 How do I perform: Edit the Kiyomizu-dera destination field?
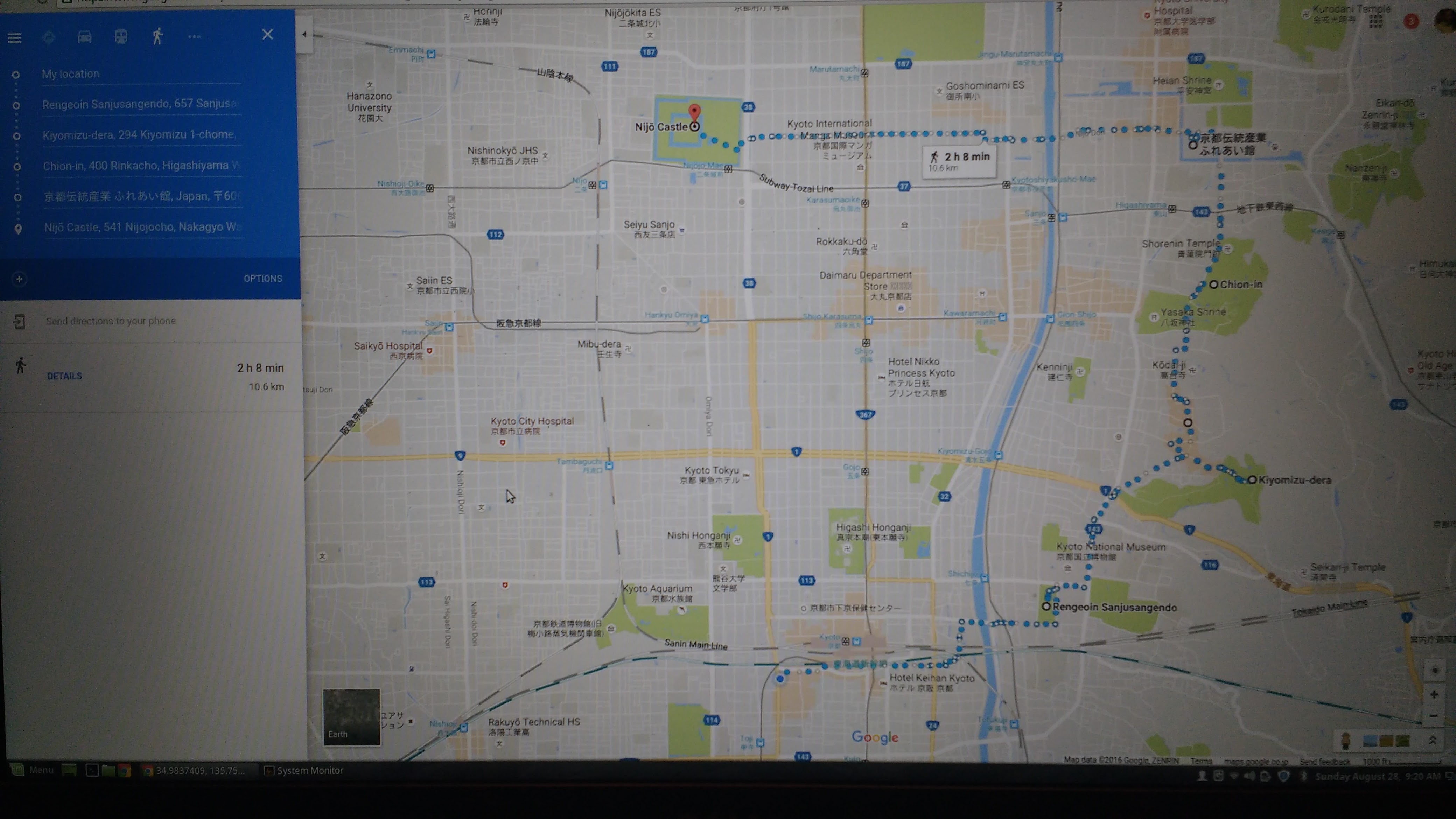[x=139, y=135]
